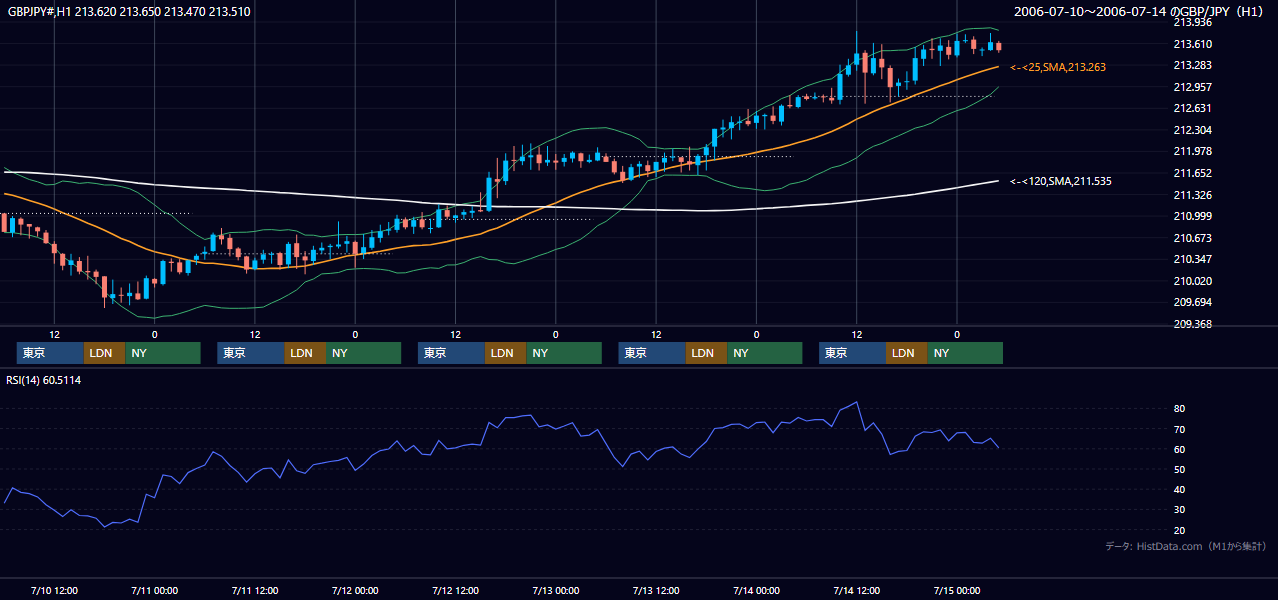Image resolution: width=1278 pixels, height=600 pixels.
Task: Select the leftmost 東京 session box
Action: click(50, 353)
